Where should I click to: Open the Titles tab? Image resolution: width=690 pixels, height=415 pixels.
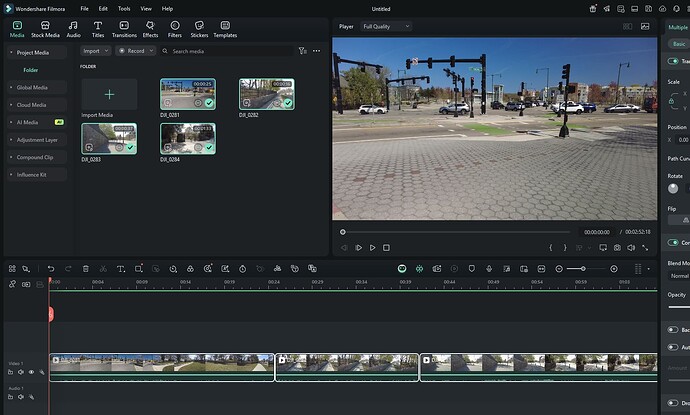coord(98,29)
